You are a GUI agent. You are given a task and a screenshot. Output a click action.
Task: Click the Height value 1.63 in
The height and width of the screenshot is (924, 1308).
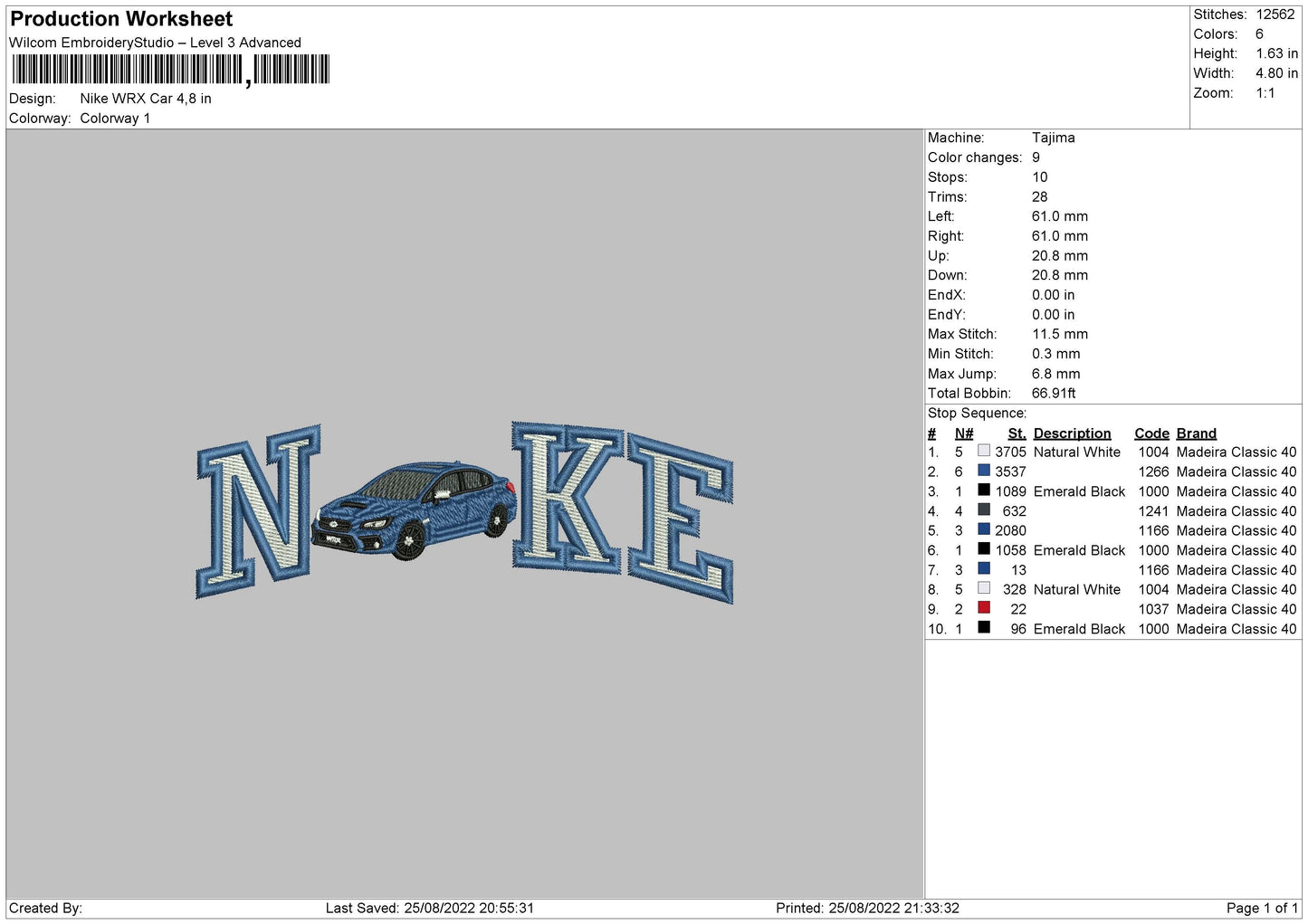1276,53
